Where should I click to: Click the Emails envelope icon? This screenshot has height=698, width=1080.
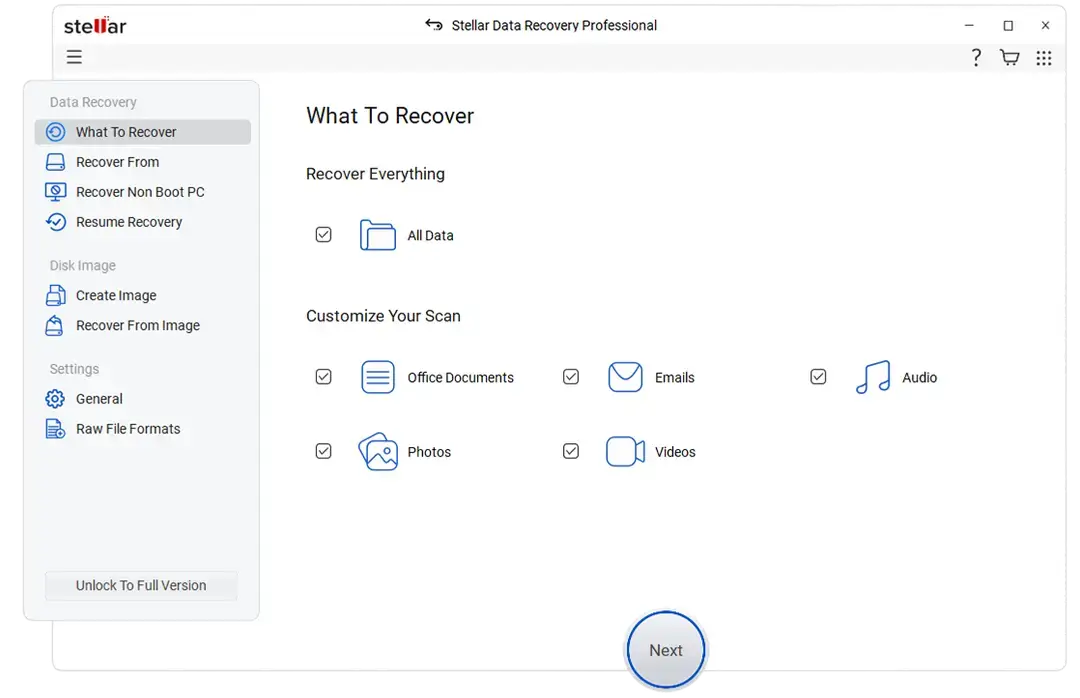(x=625, y=377)
